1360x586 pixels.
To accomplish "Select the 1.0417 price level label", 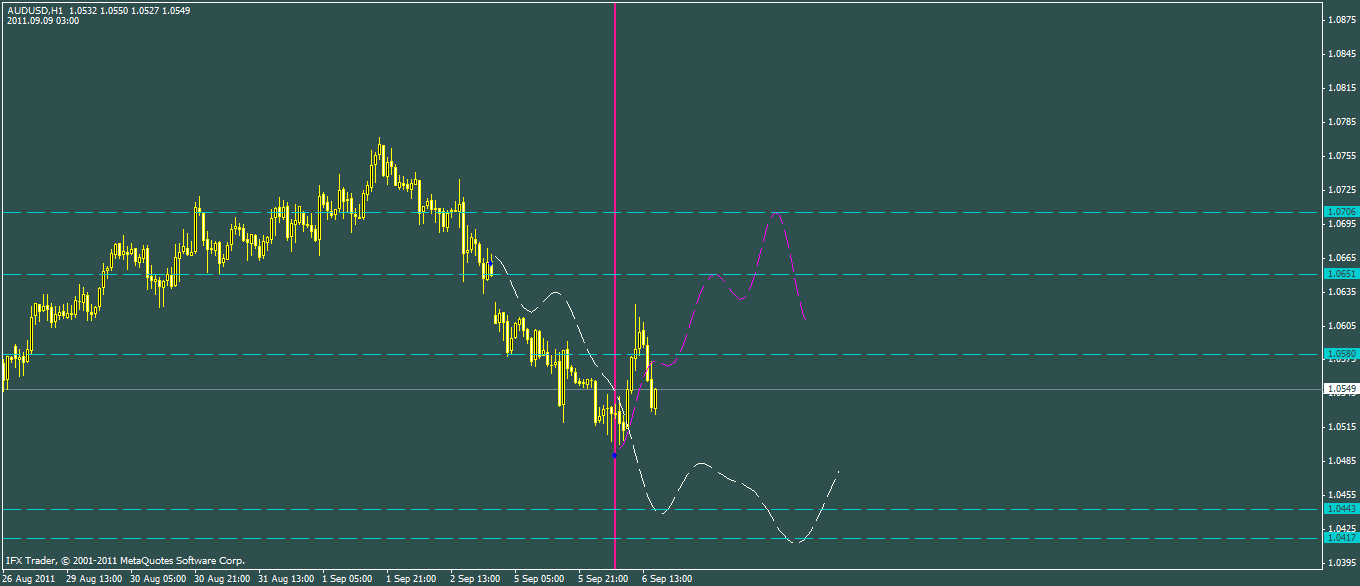I will [1341, 538].
